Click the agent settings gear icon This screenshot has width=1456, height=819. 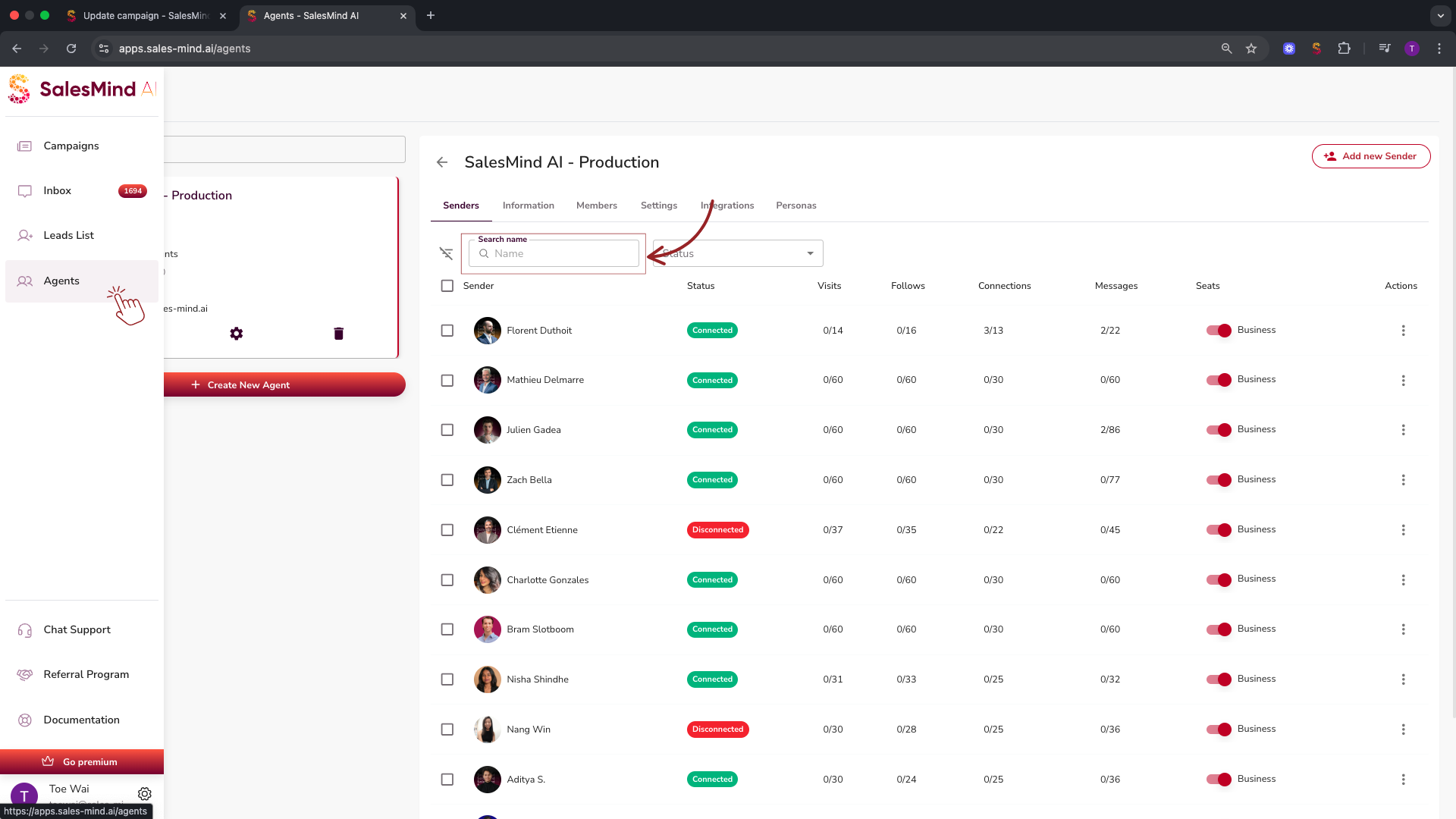pyautogui.click(x=237, y=334)
